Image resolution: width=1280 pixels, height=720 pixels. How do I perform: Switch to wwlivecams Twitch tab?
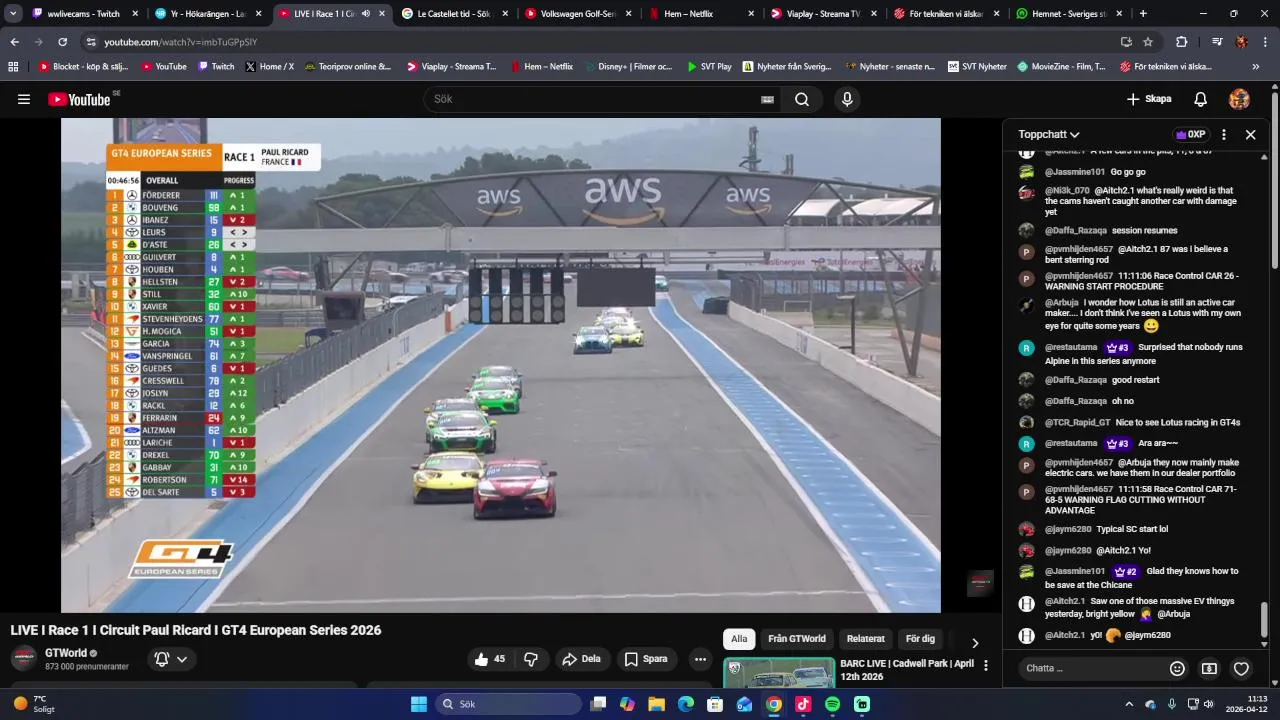coord(84,14)
